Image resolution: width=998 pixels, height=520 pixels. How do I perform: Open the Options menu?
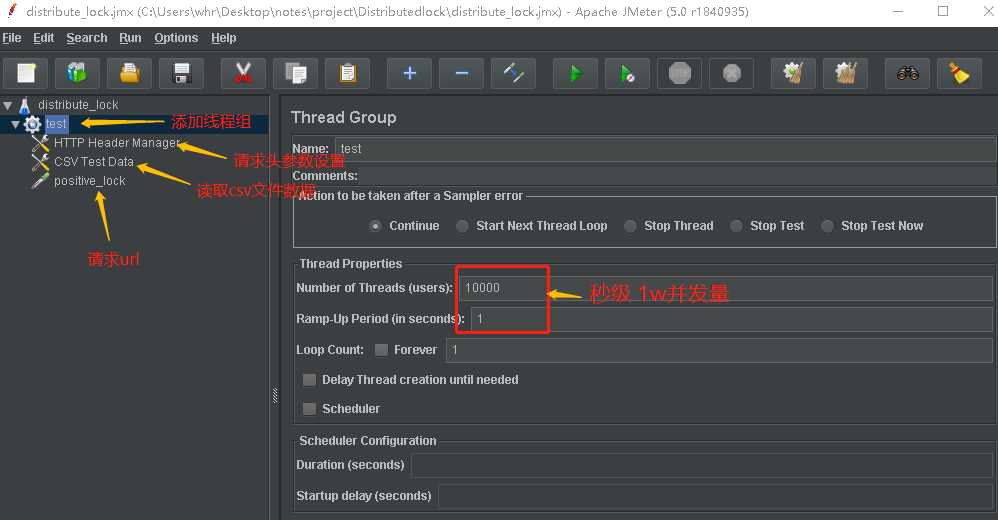pyautogui.click(x=176, y=38)
